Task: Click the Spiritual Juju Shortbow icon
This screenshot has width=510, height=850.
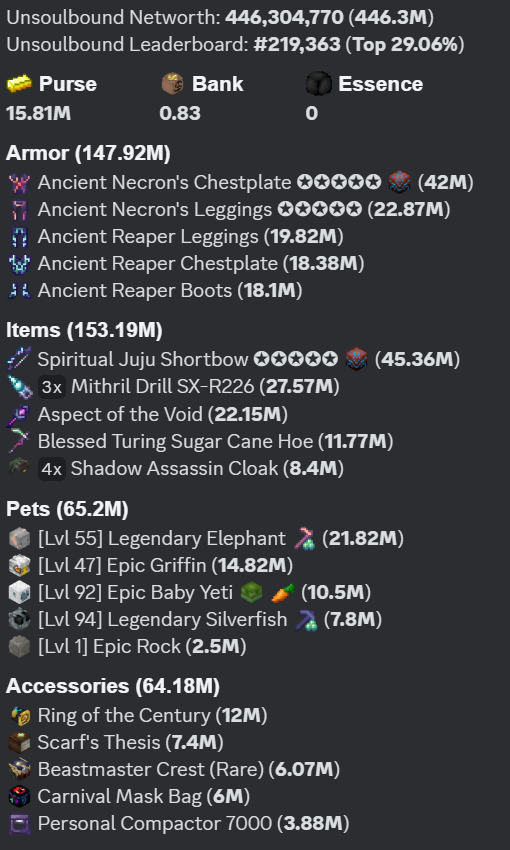Action: pyautogui.click(x=20, y=359)
